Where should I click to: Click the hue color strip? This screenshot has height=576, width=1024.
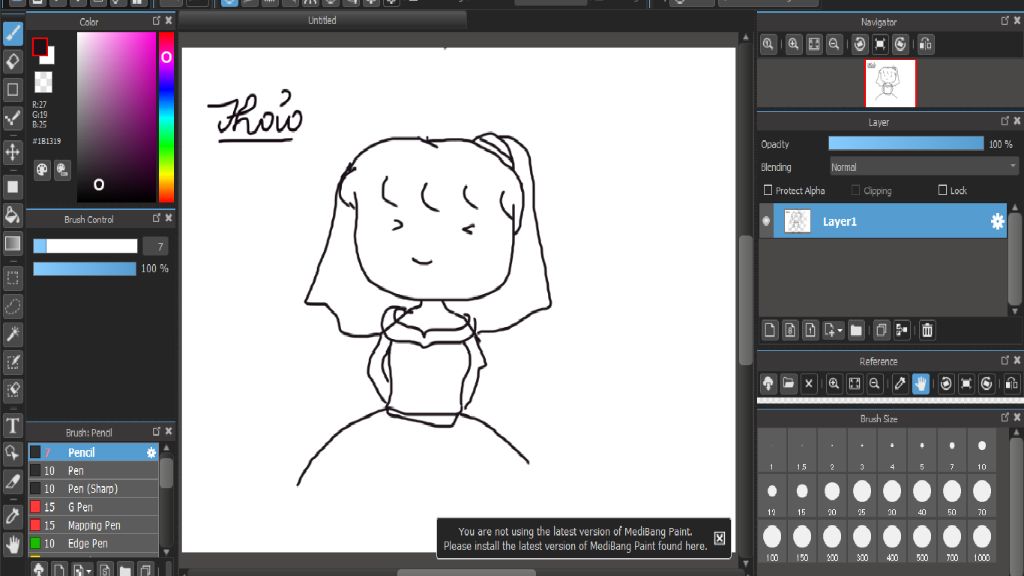click(x=167, y=118)
